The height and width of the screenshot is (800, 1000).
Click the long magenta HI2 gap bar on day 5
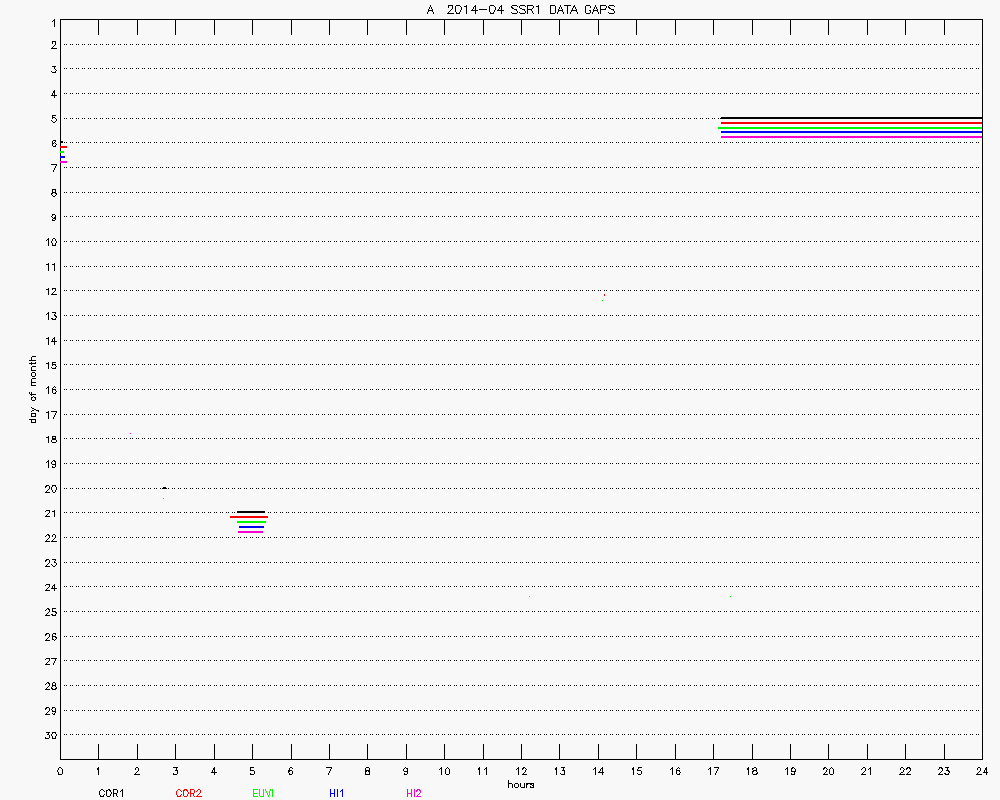(850, 138)
